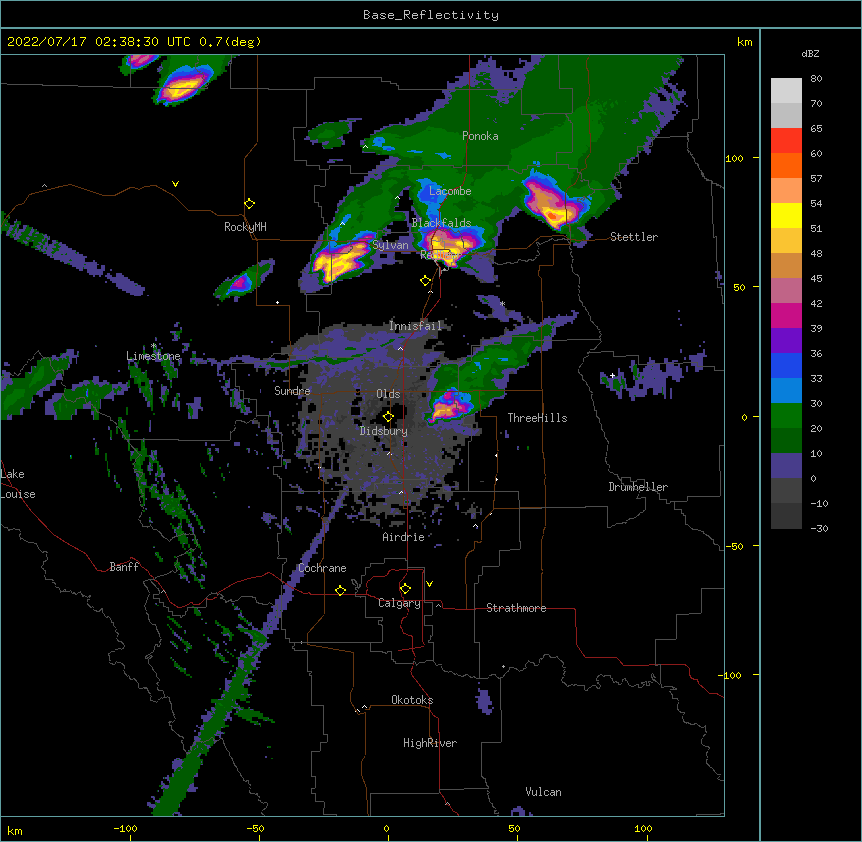The width and height of the screenshot is (862, 842).
Task: Select the Innisfail map label
Action: pyautogui.click(x=415, y=326)
